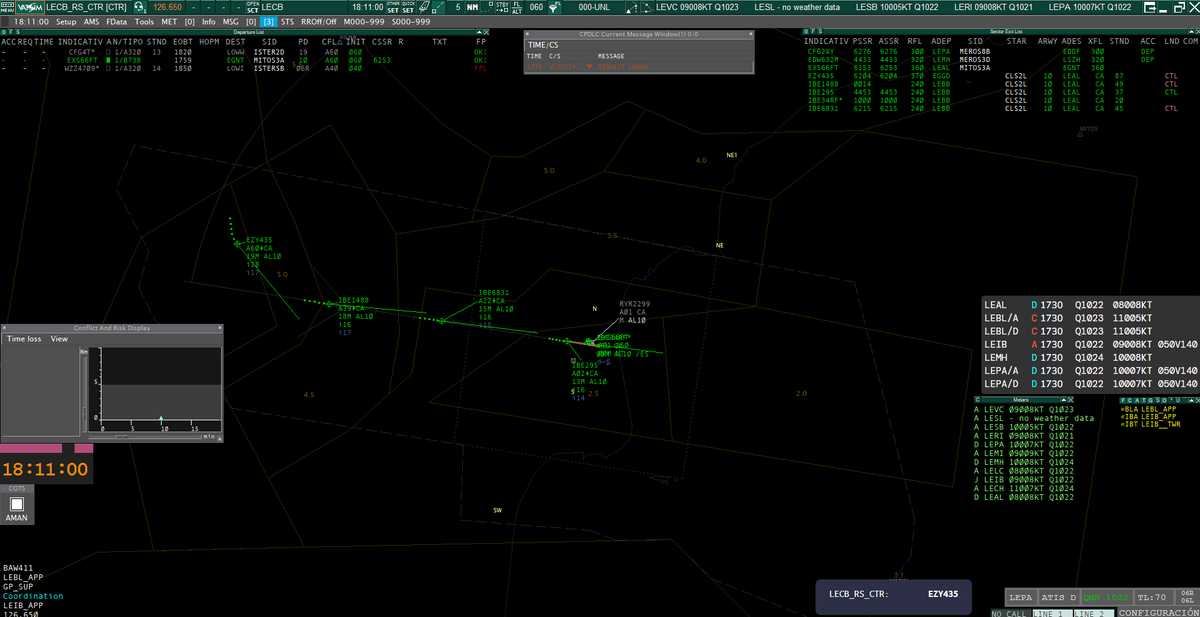Viewport: 1200px width, 617px height.
Task: Select the REQUEST LOGON CPDLC message
Action: pyautogui.click(x=636, y=65)
